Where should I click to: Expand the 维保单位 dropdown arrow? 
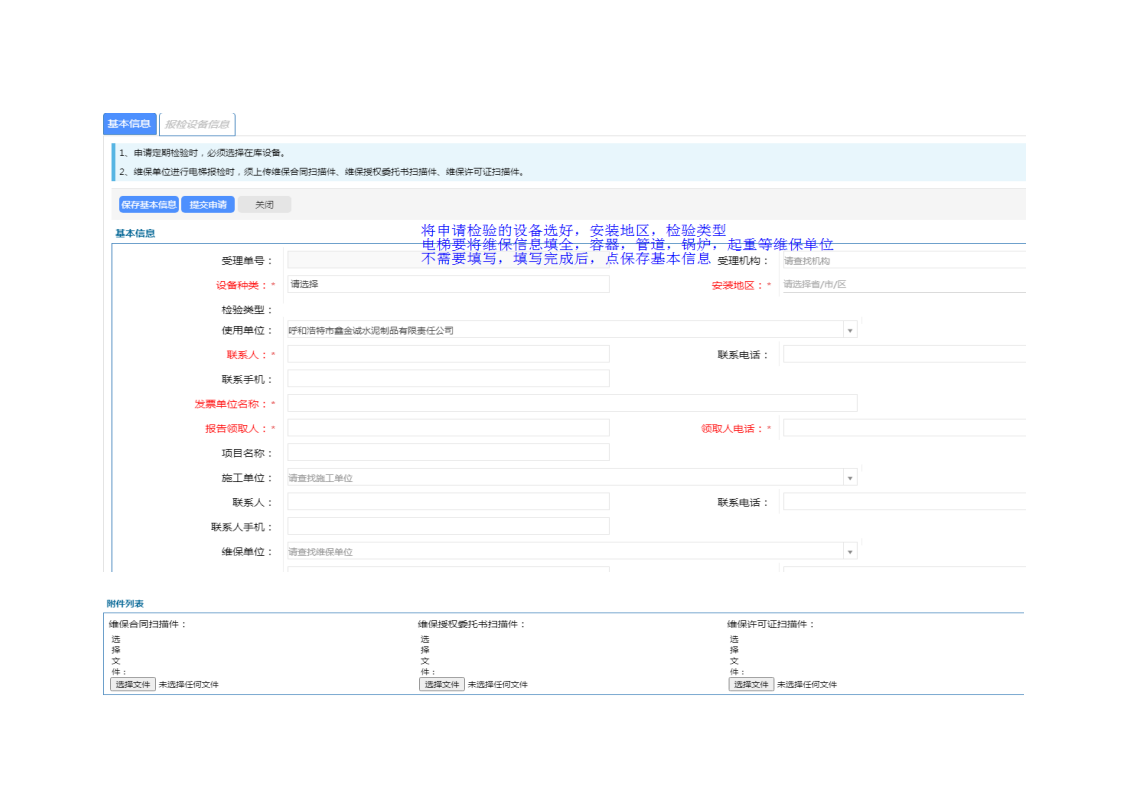[x=850, y=551]
